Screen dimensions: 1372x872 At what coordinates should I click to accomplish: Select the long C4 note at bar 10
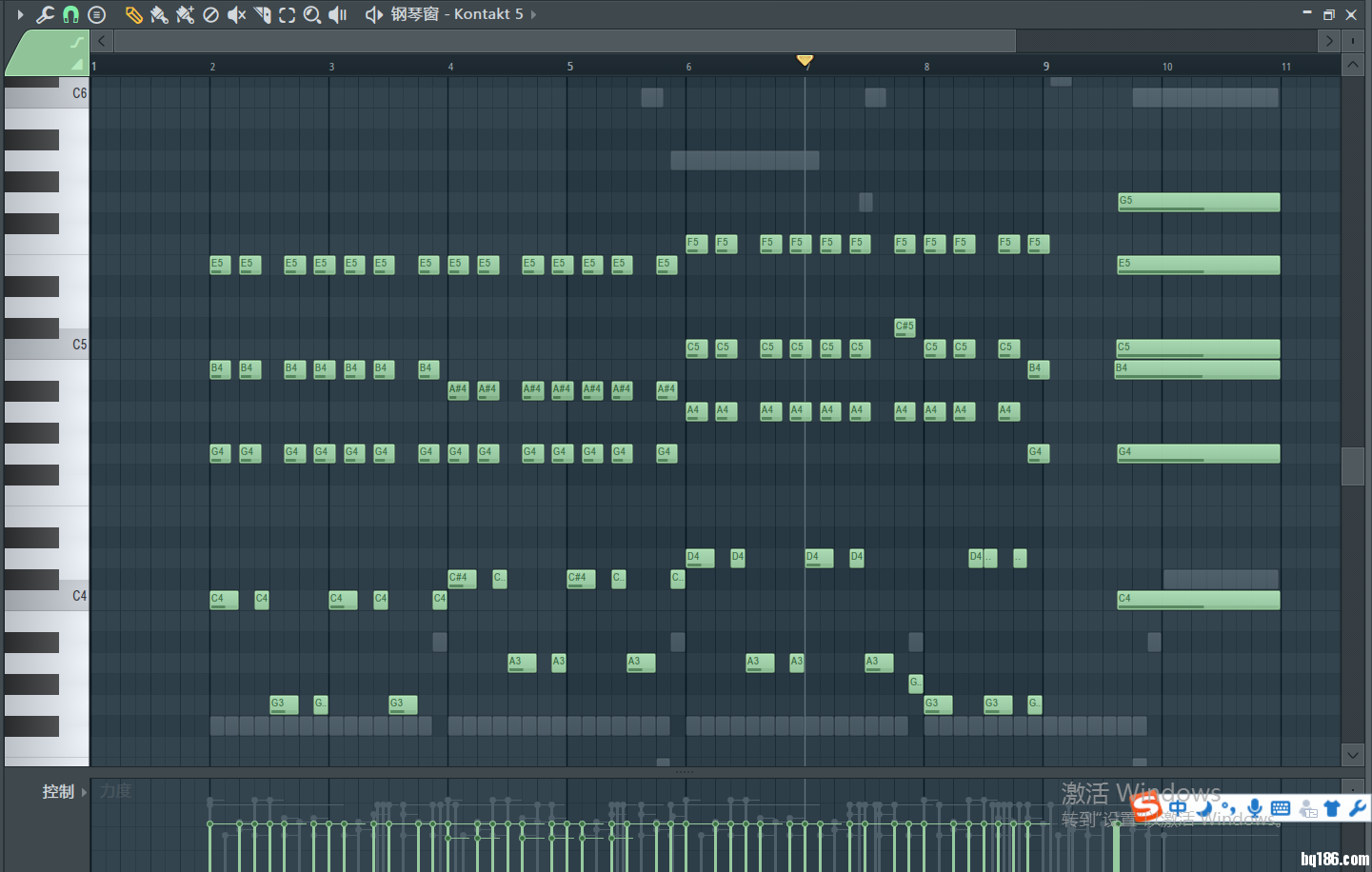point(1199,600)
